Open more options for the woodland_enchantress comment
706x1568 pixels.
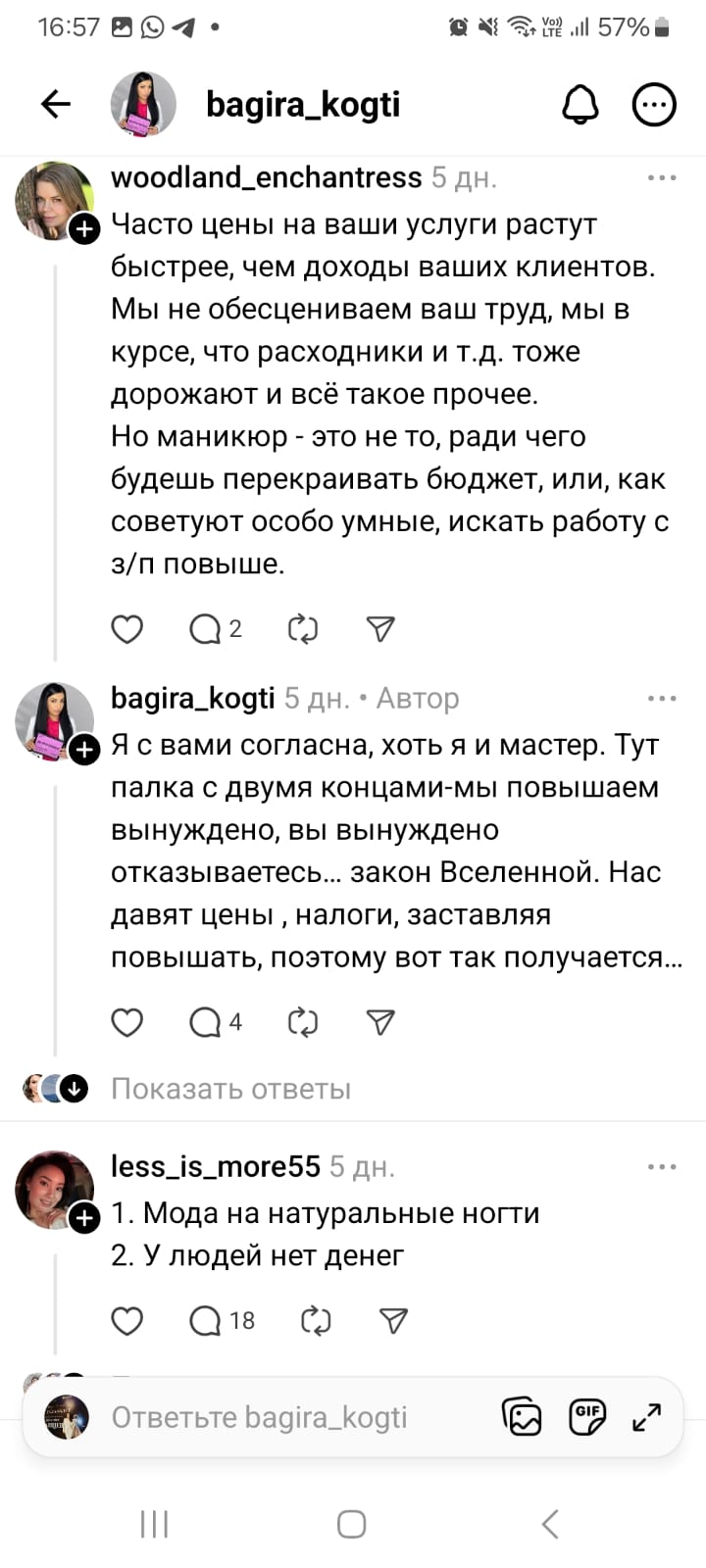coord(662,177)
